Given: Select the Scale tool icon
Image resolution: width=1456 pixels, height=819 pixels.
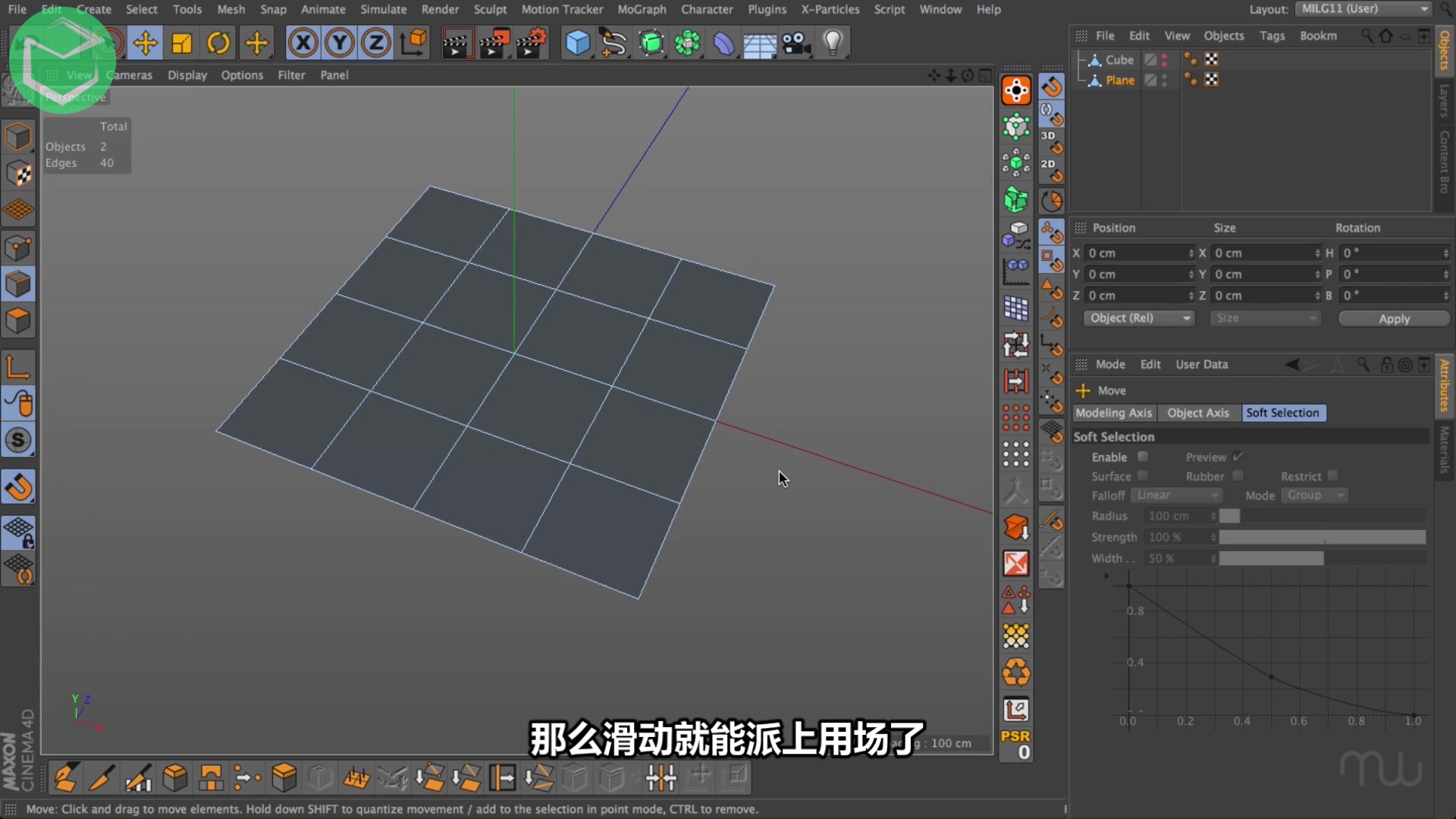Looking at the screenshot, I should pos(181,42).
